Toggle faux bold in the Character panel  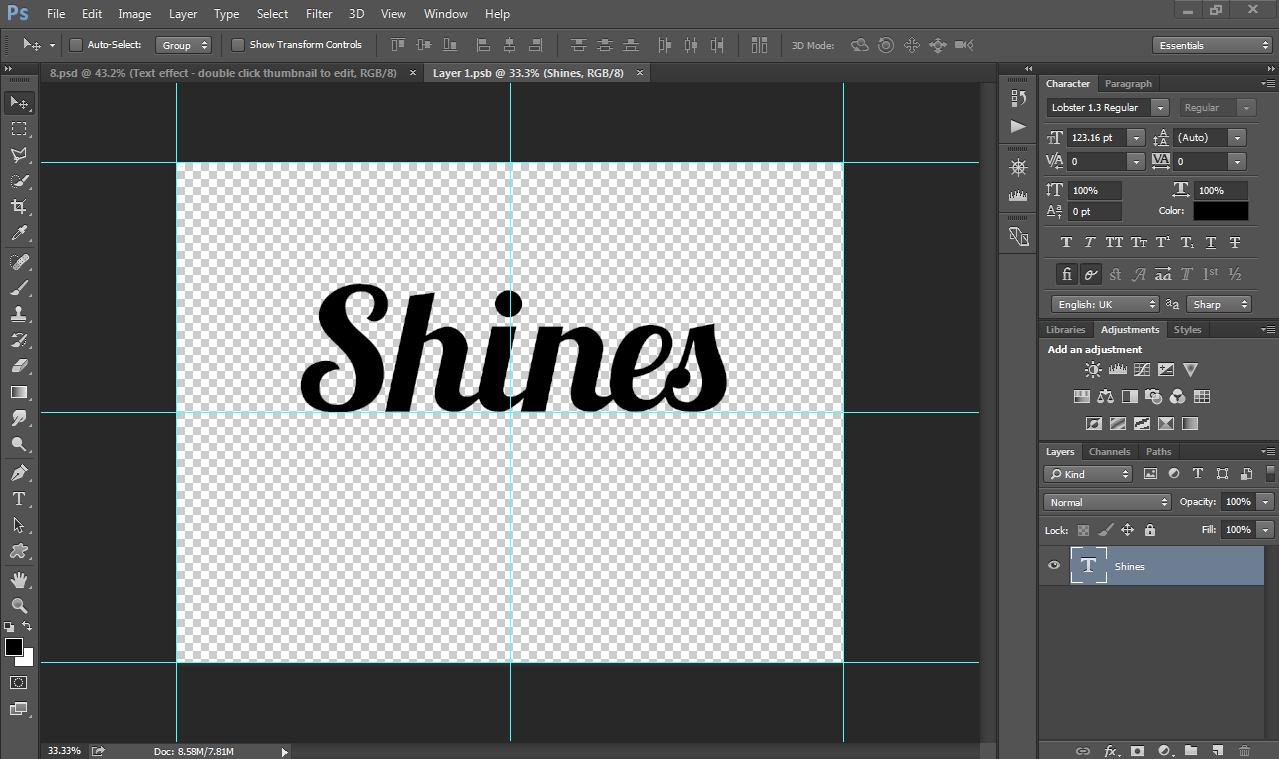[x=1065, y=241]
